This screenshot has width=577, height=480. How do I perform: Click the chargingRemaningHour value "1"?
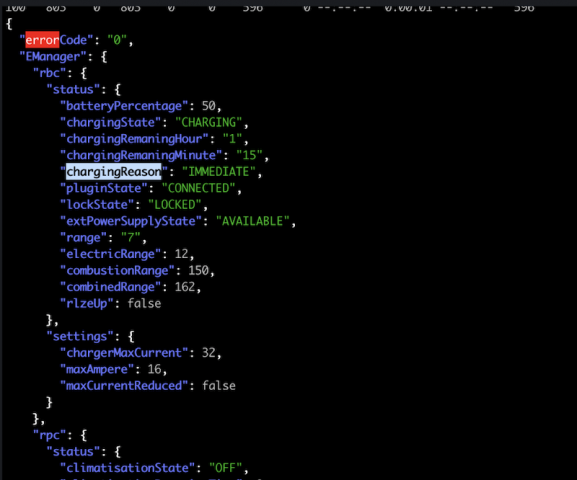click(x=232, y=139)
